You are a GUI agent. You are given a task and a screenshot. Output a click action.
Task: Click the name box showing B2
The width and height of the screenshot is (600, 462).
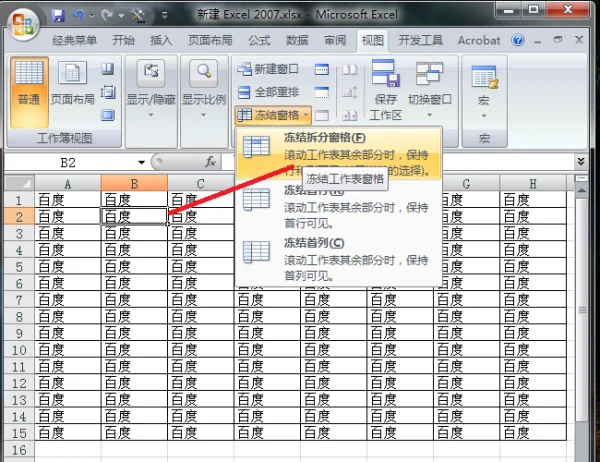pyautogui.click(x=68, y=163)
